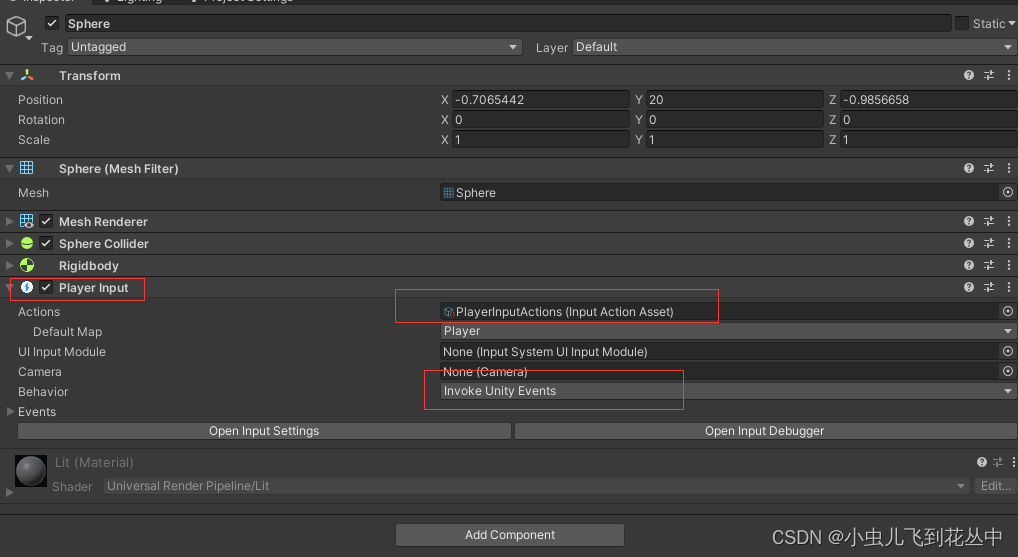Open the Behavior dropdown Invoke Unity Events

click(x=728, y=391)
